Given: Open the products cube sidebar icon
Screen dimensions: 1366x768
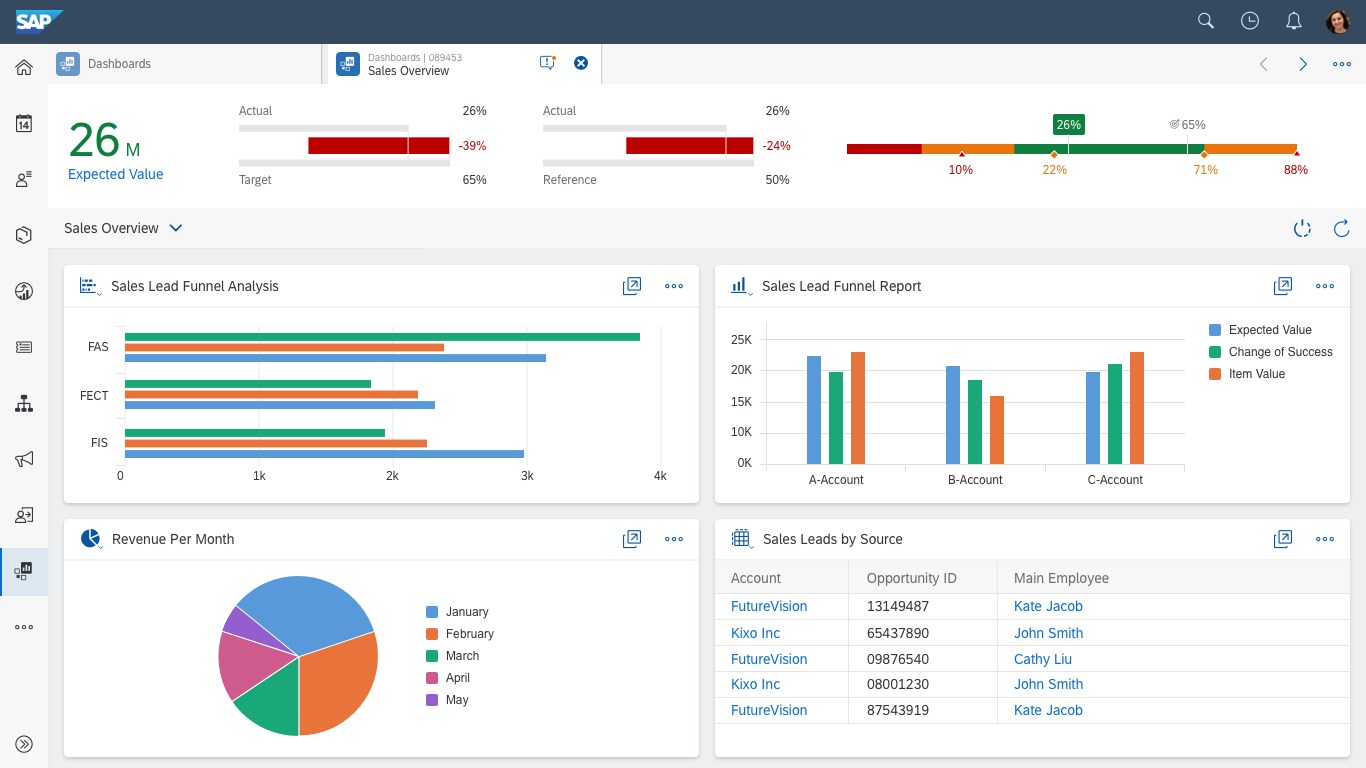Looking at the screenshot, I should point(24,235).
